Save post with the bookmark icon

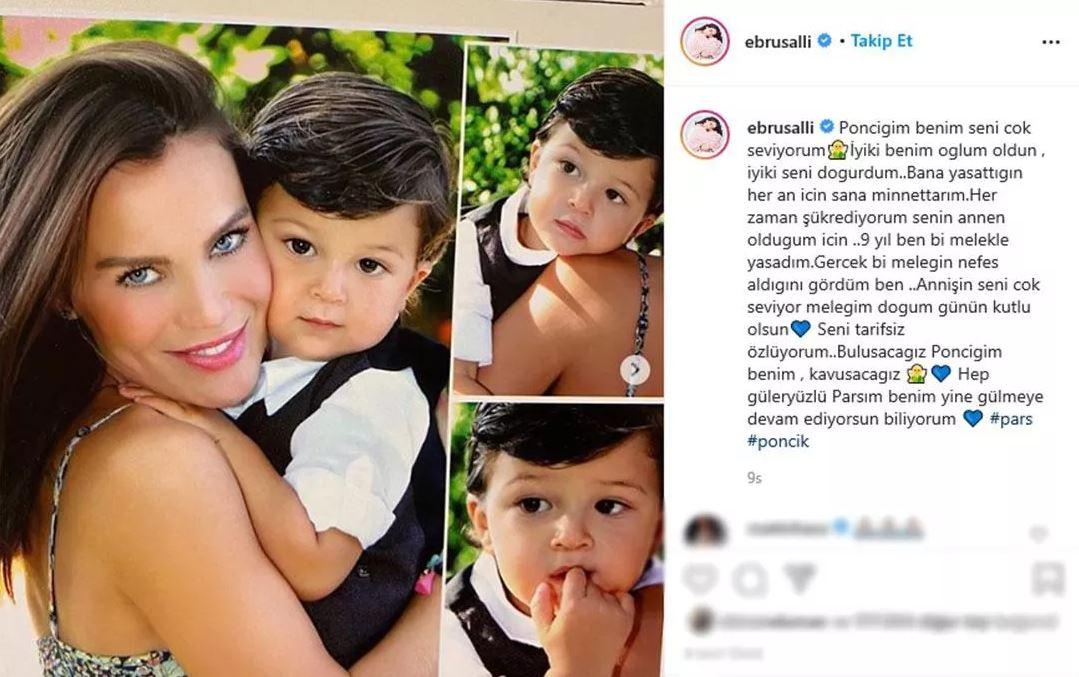click(x=1047, y=579)
